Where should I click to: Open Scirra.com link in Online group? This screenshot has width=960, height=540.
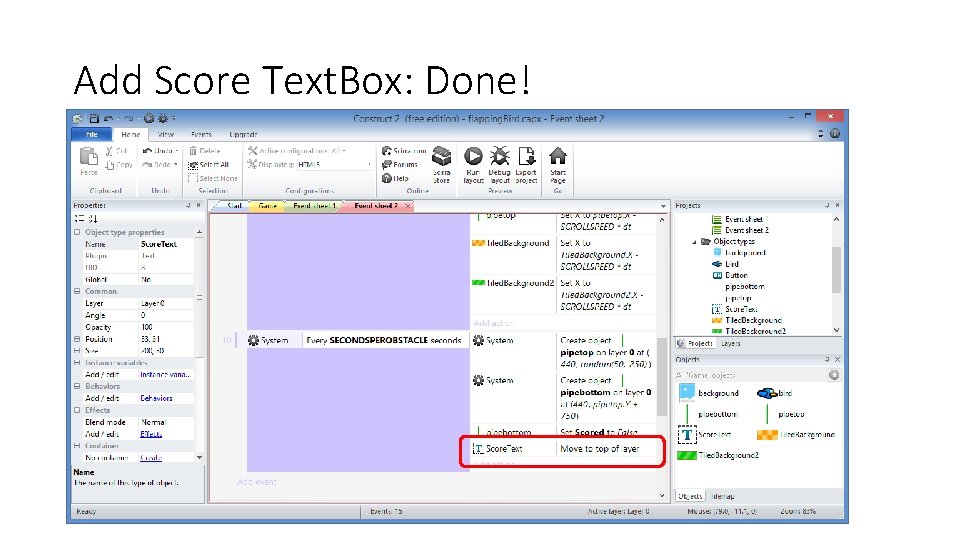pyautogui.click(x=404, y=151)
